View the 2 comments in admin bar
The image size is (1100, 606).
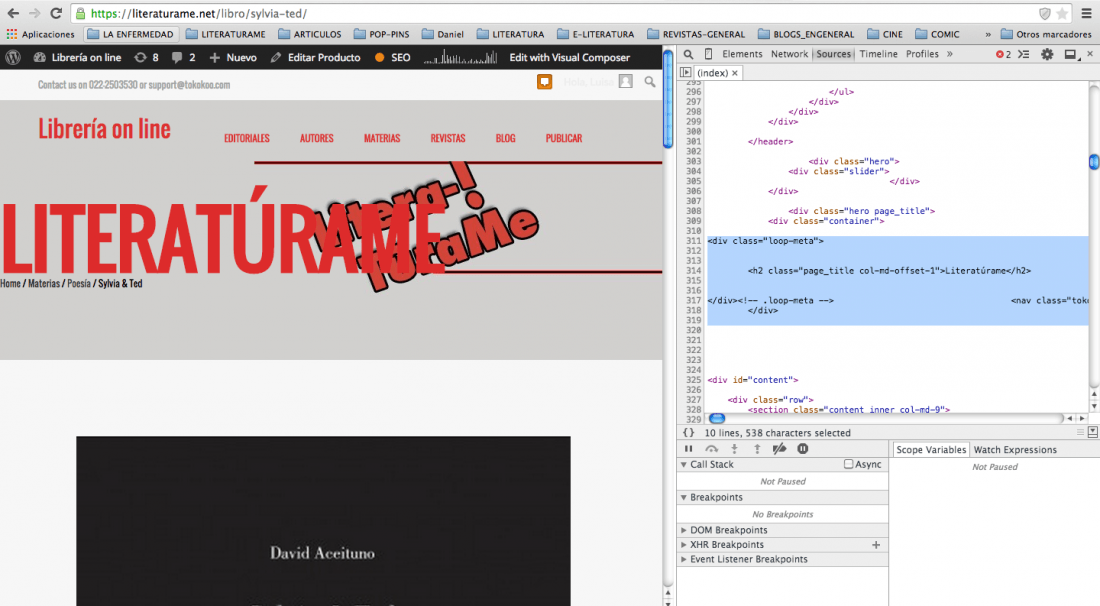(x=184, y=58)
